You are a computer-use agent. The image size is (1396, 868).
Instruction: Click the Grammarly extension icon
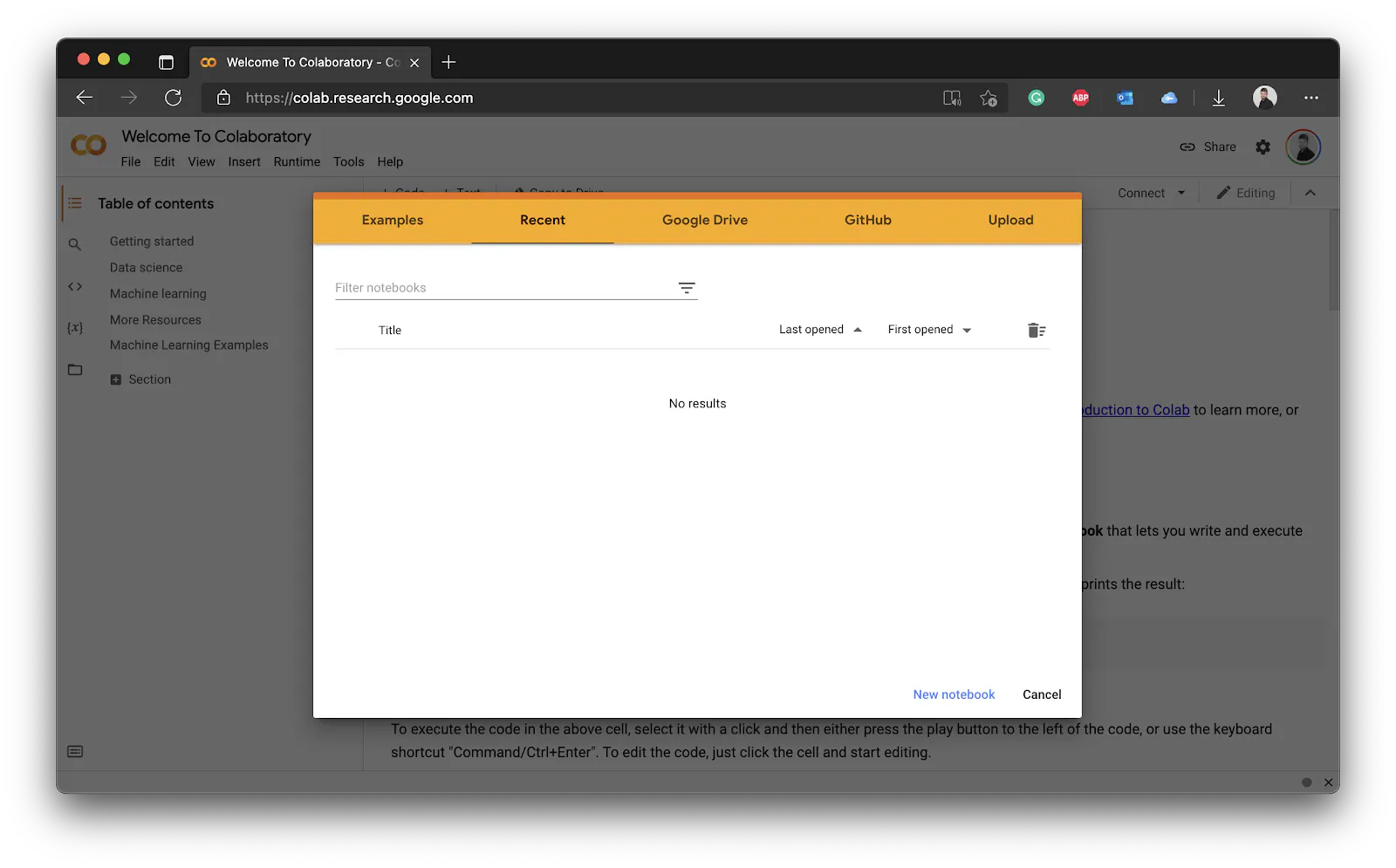[1036, 98]
